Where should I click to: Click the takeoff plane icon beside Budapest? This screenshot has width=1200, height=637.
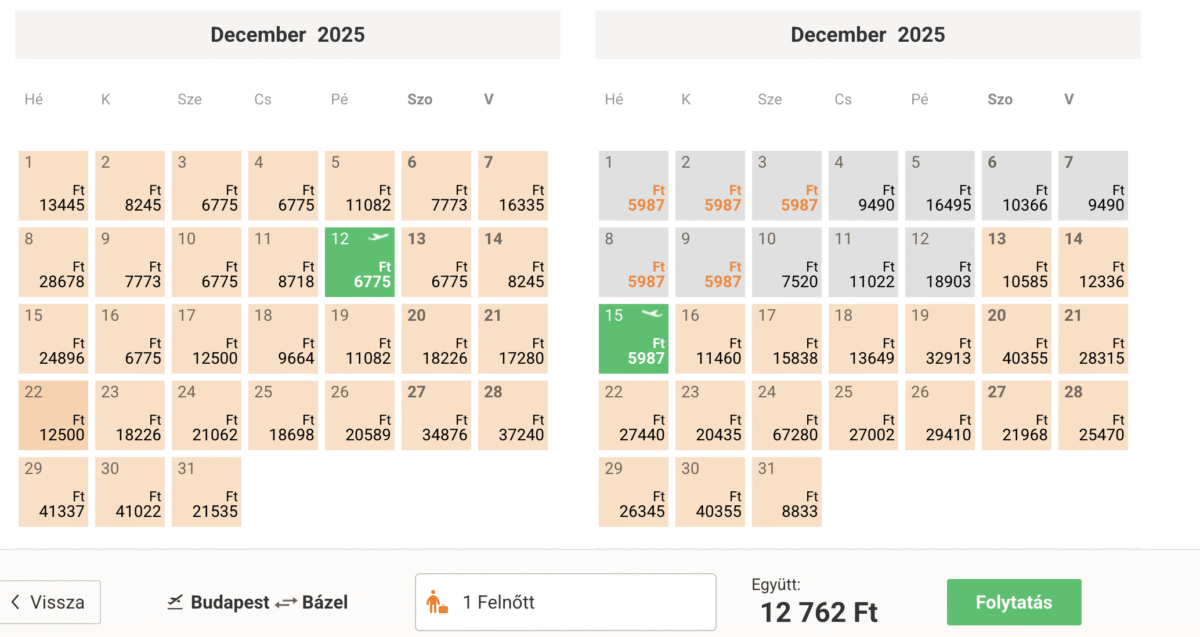tap(176, 601)
